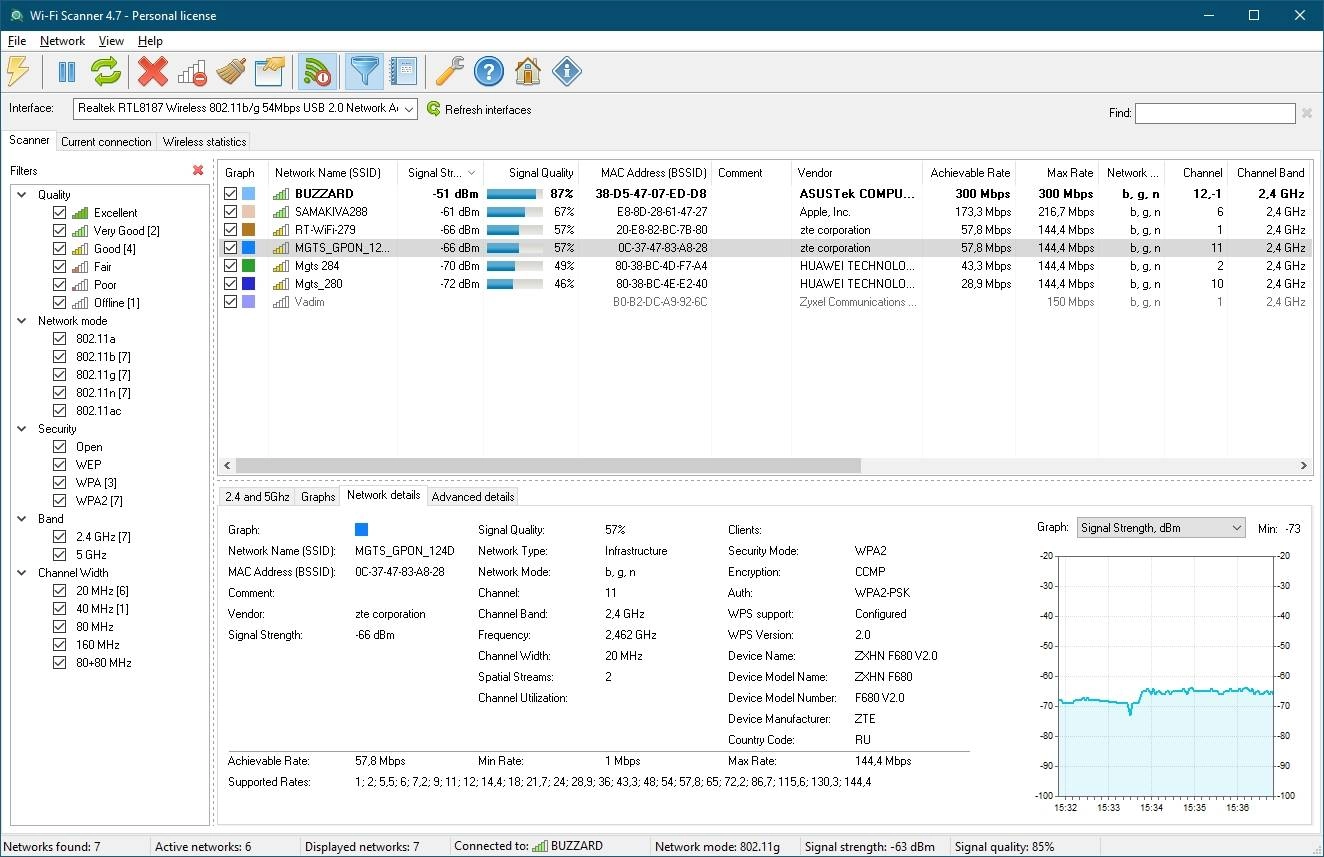Viewport: 1324px width, 857px height.
Task: Uncheck the Very Good [2] quality filter
Action: [60, 231]
